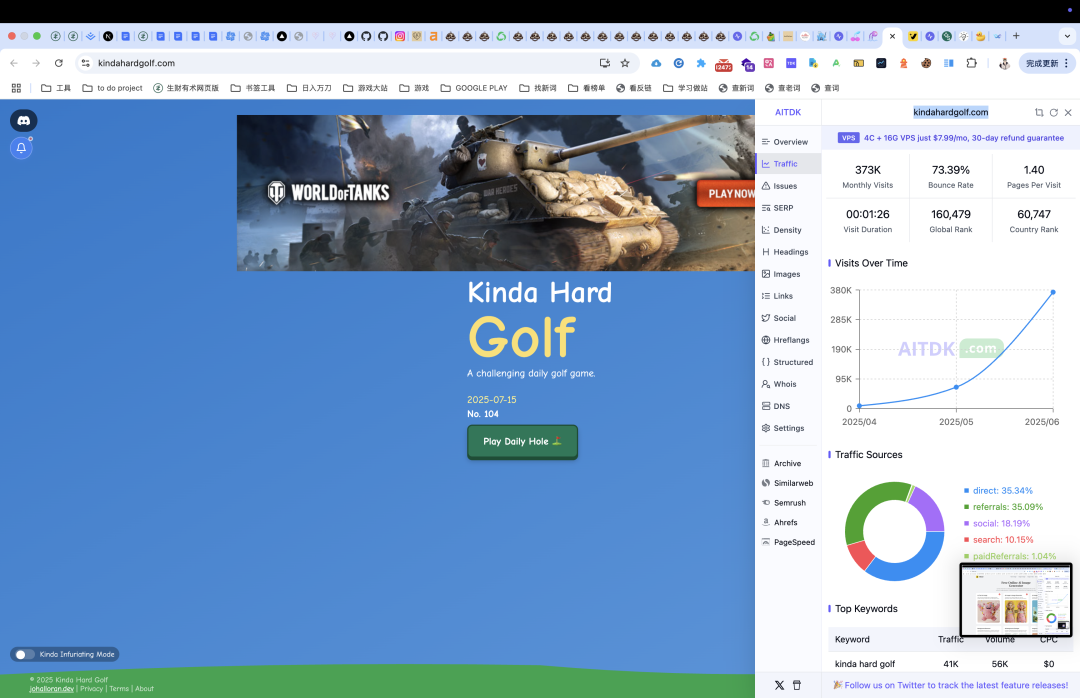The image size is (1080, 698).
Task: Toggle Kinda Infuriating Mode switch
Action: coord(23,655)
